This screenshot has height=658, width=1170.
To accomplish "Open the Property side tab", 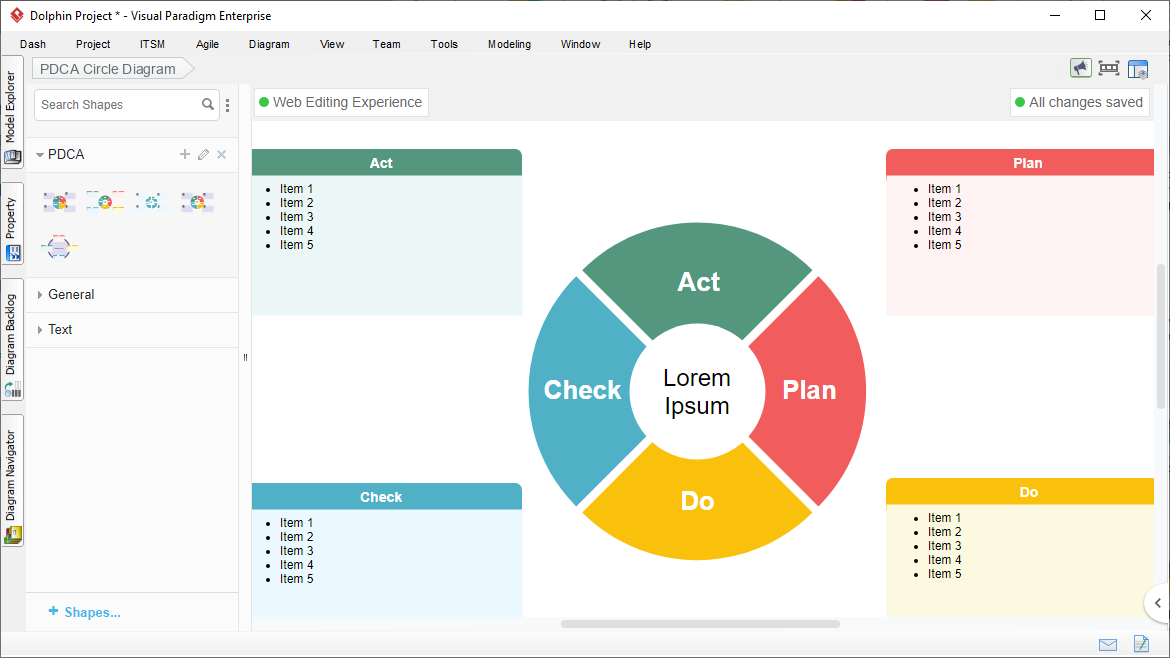I will click(12, 224).
